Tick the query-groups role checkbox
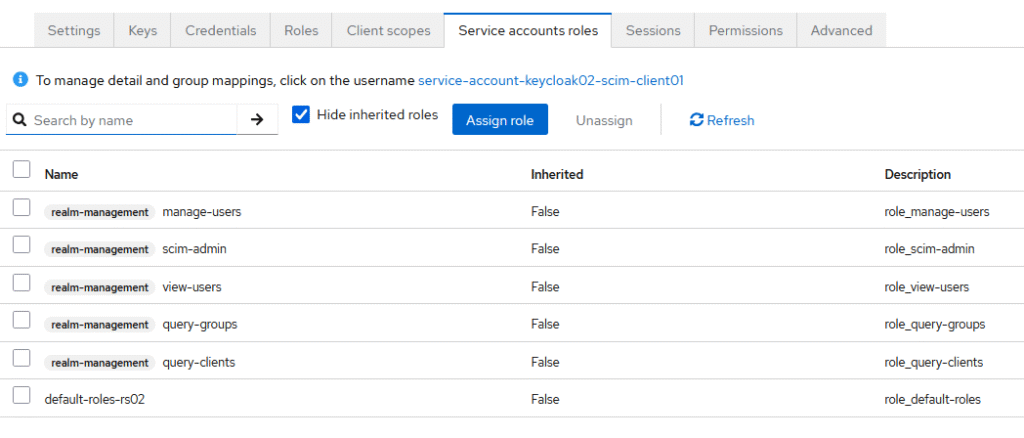Viewport: 1024px width, 438px height. point(21,321)
